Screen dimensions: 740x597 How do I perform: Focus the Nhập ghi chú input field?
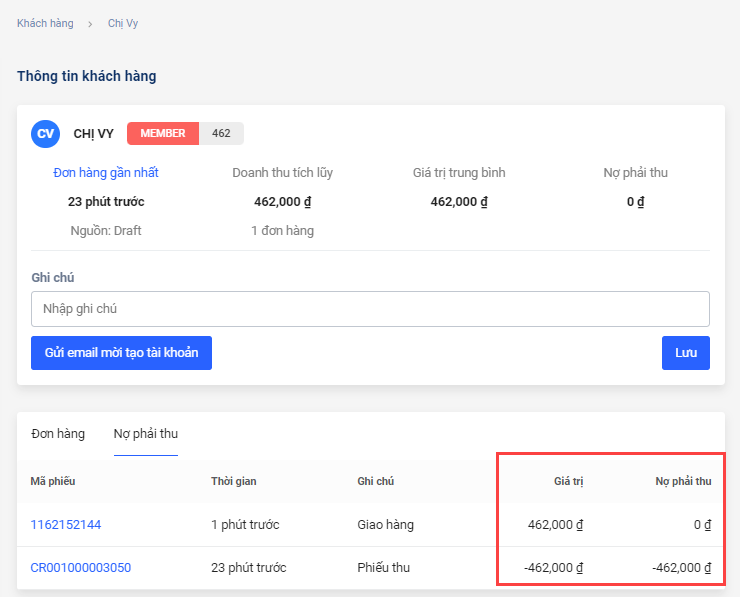370,309
